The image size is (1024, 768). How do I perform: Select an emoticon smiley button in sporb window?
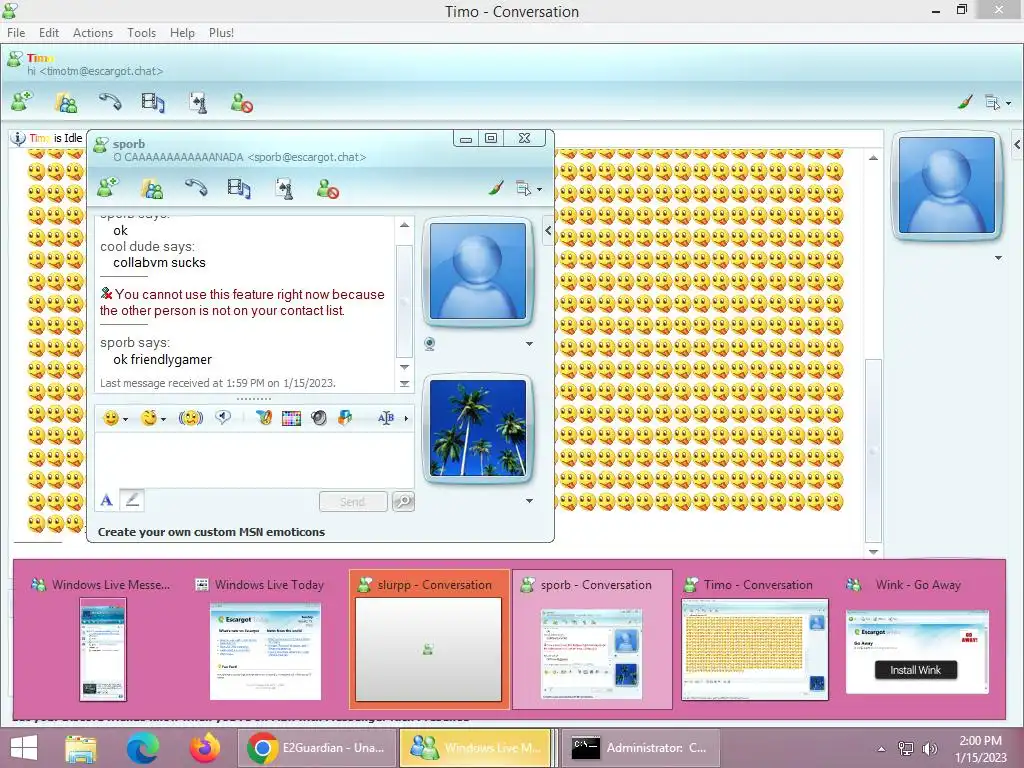(x=111, y=418)
